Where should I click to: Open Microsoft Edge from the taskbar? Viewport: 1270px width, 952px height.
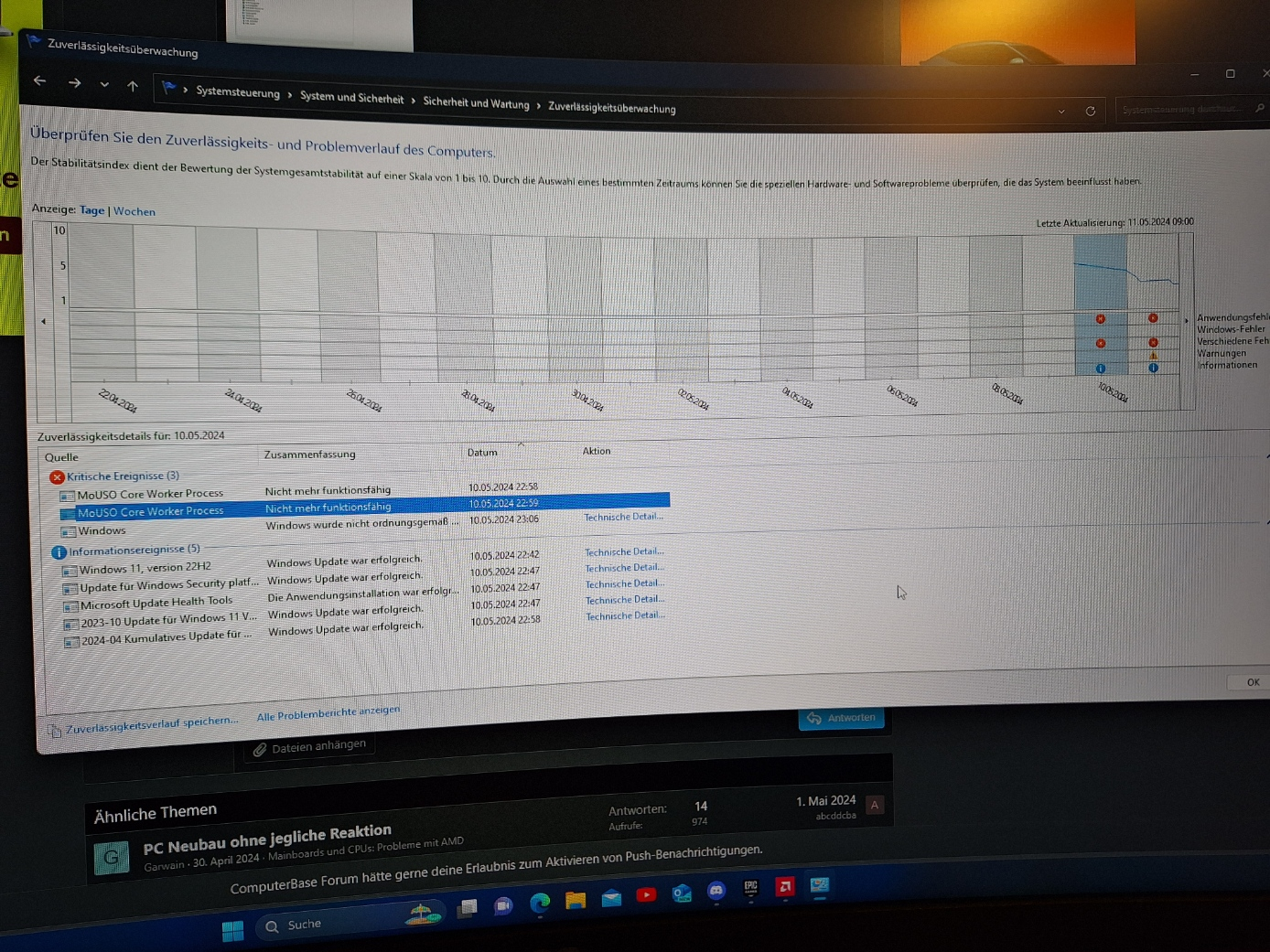(540, 904)
